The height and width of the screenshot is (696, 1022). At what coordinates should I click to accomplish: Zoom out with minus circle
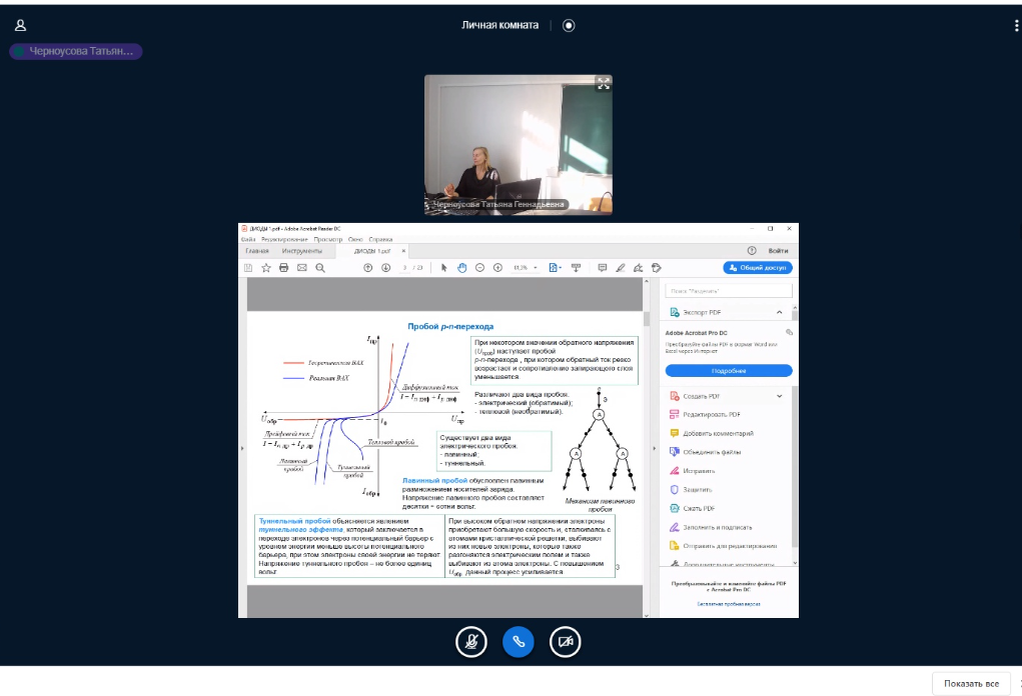tap(480, 268)
